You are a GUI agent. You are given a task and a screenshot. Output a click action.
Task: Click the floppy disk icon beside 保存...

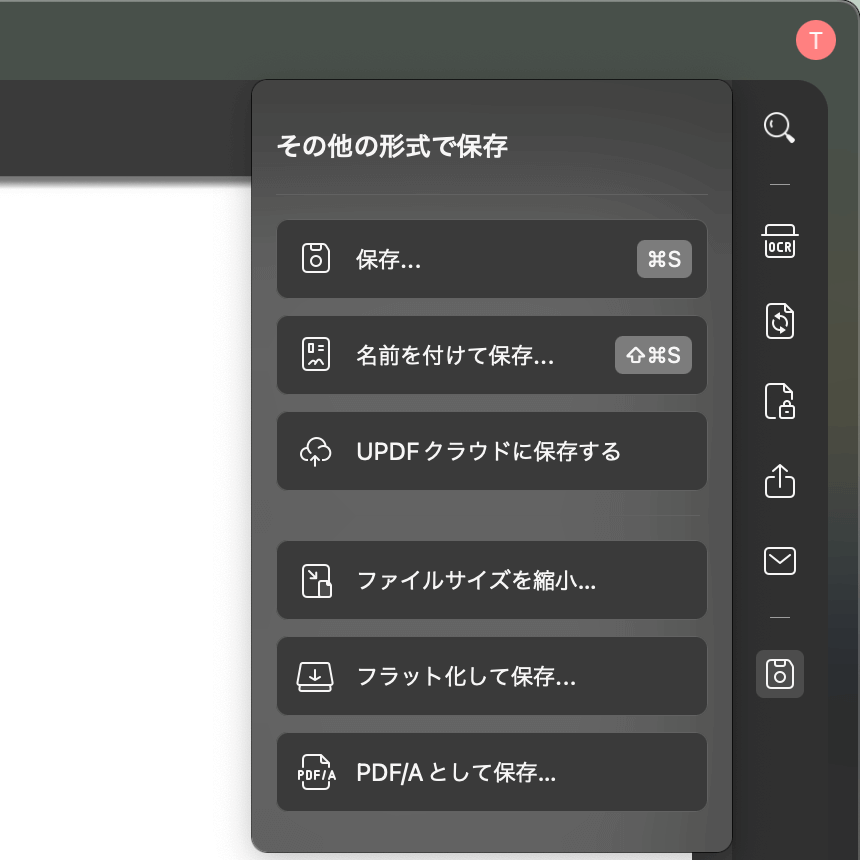pyautogui.click(x=316, y=258)
